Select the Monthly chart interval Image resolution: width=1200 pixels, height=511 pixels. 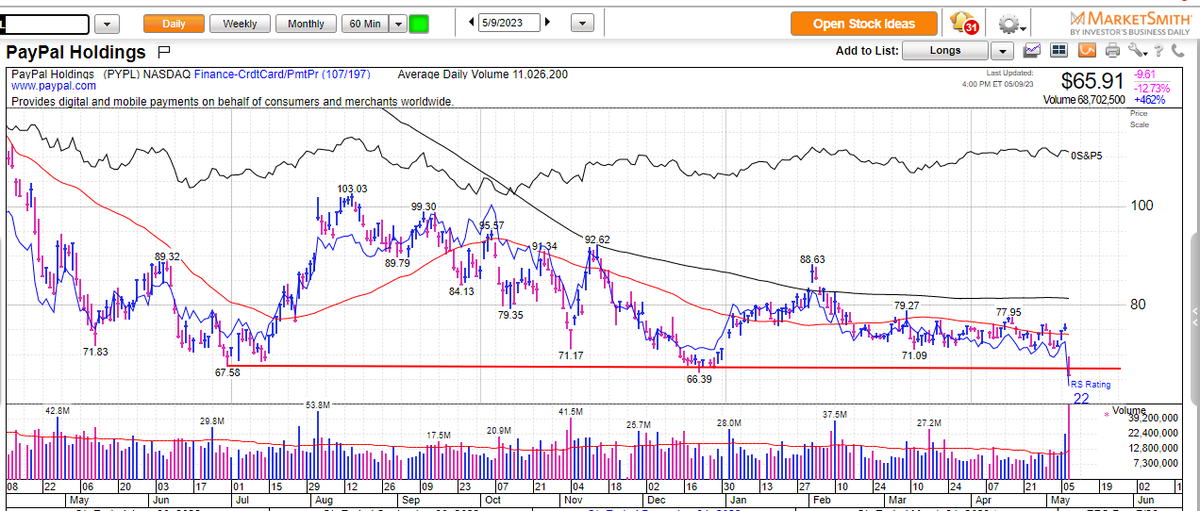pyautogui.click(x=306, y=23)
